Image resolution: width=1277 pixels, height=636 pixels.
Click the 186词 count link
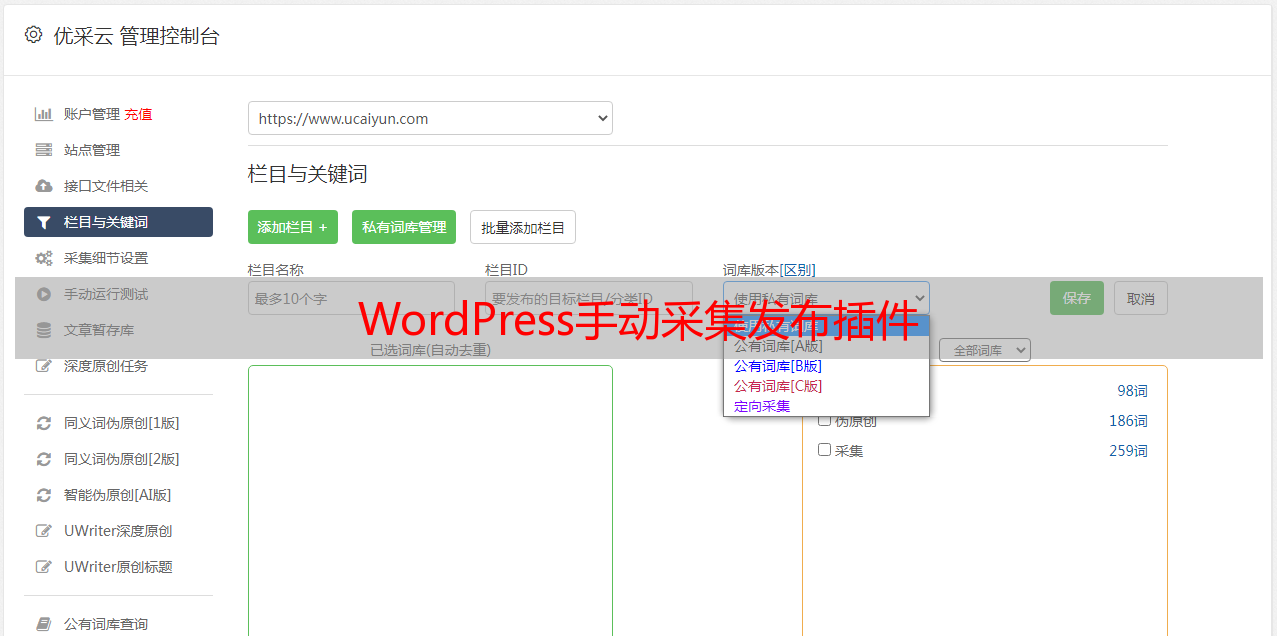(x=1128, y=421)
